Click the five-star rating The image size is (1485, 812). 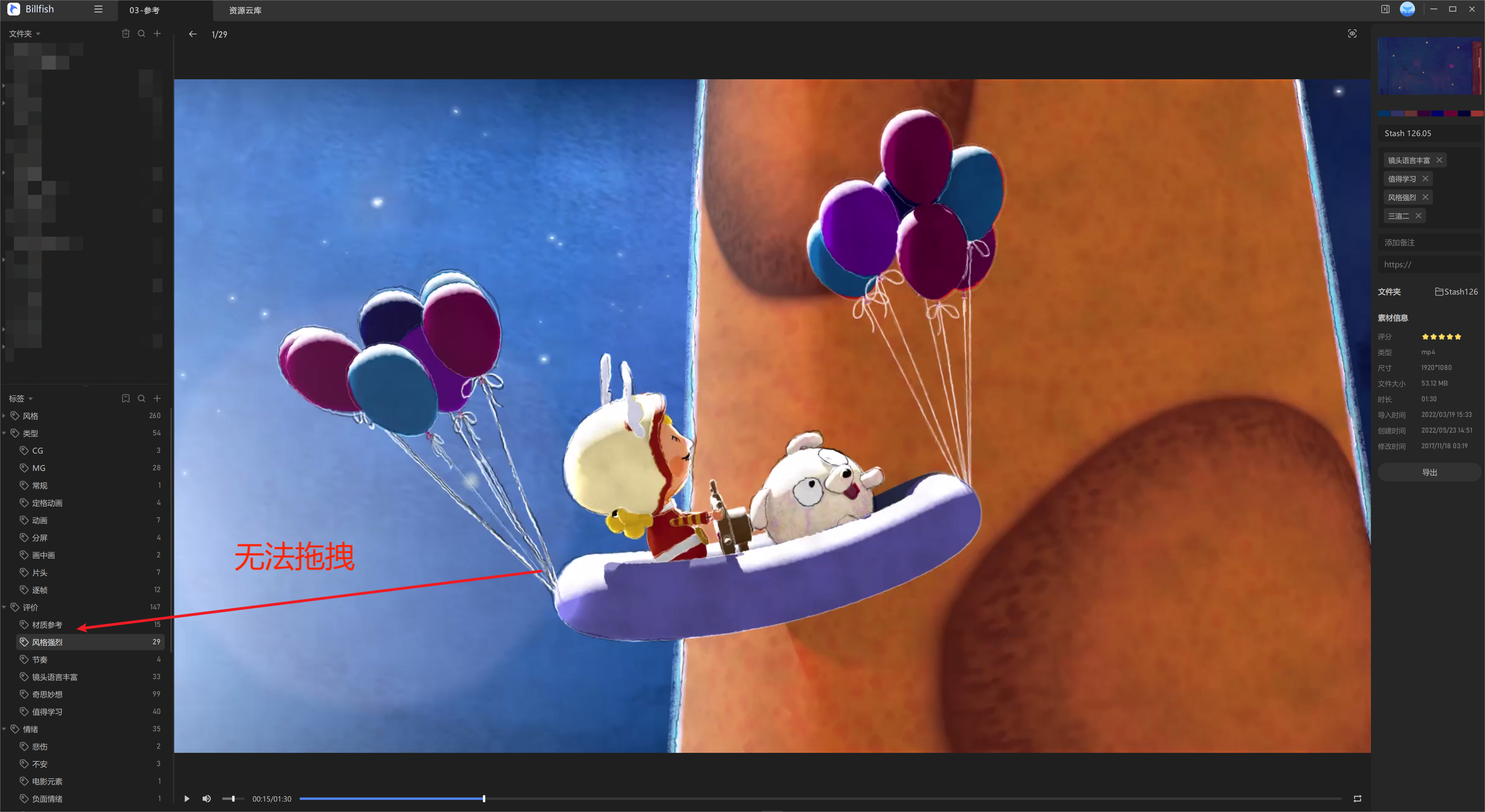pyautogui.click(x=1441, y=336)
